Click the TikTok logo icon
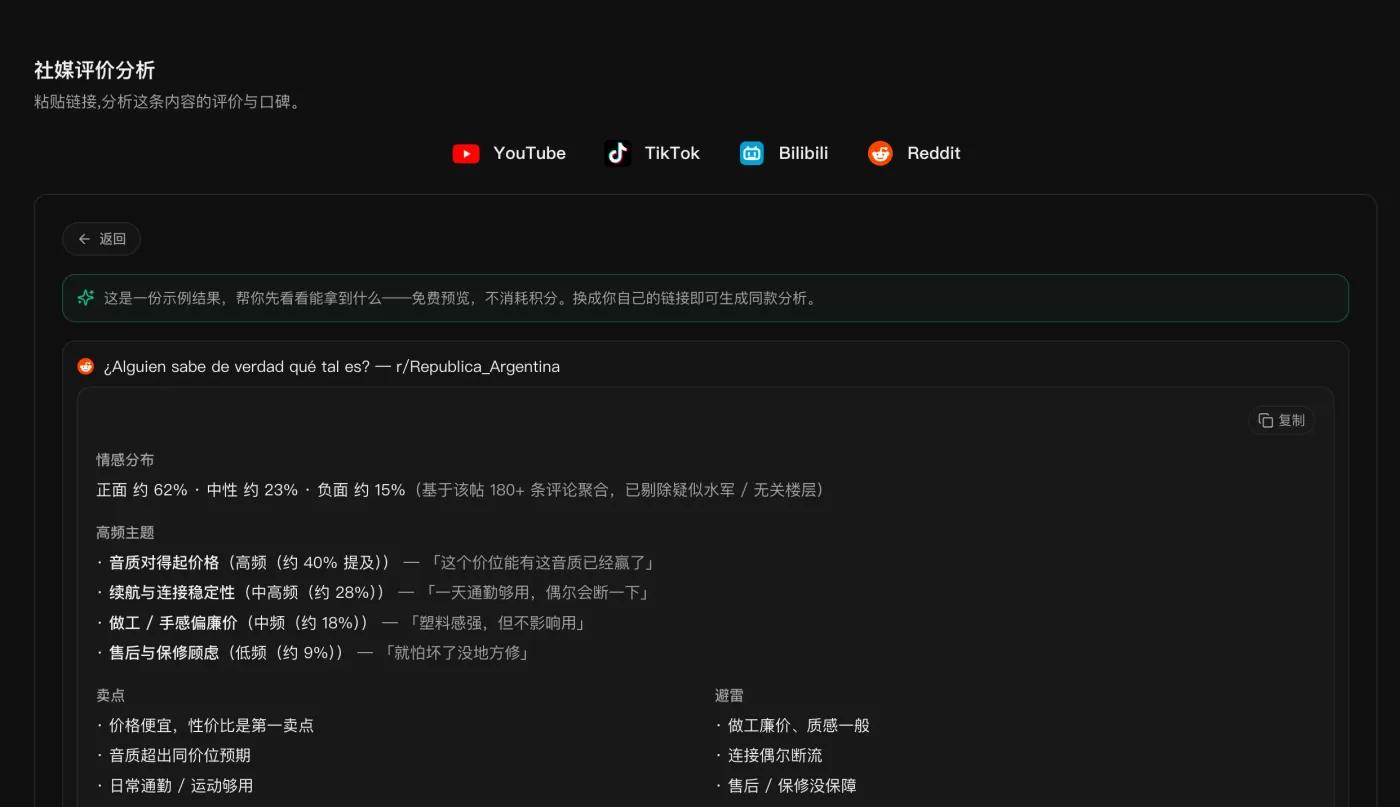The width and height of the screenshot is (1400, 807). (618, 153)
